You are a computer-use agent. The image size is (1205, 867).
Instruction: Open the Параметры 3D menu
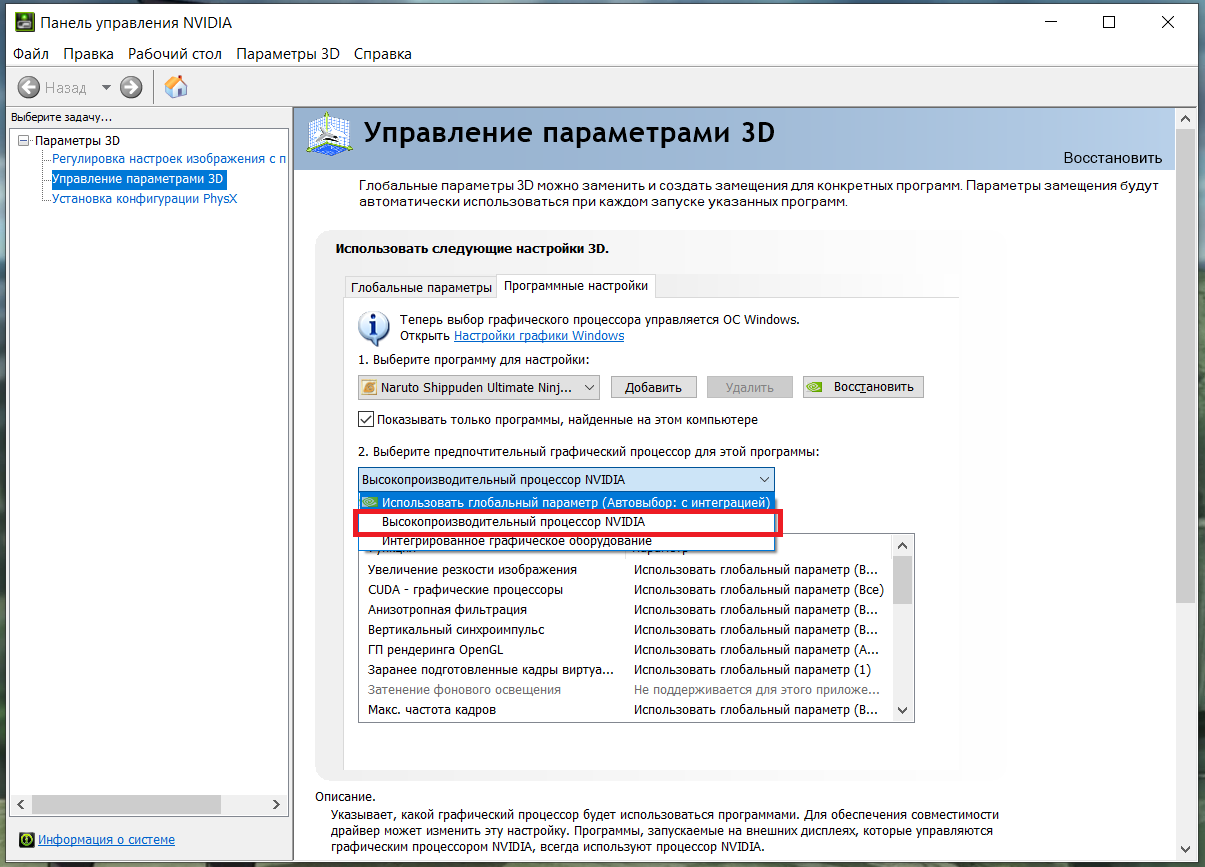(x=288, y=54)
